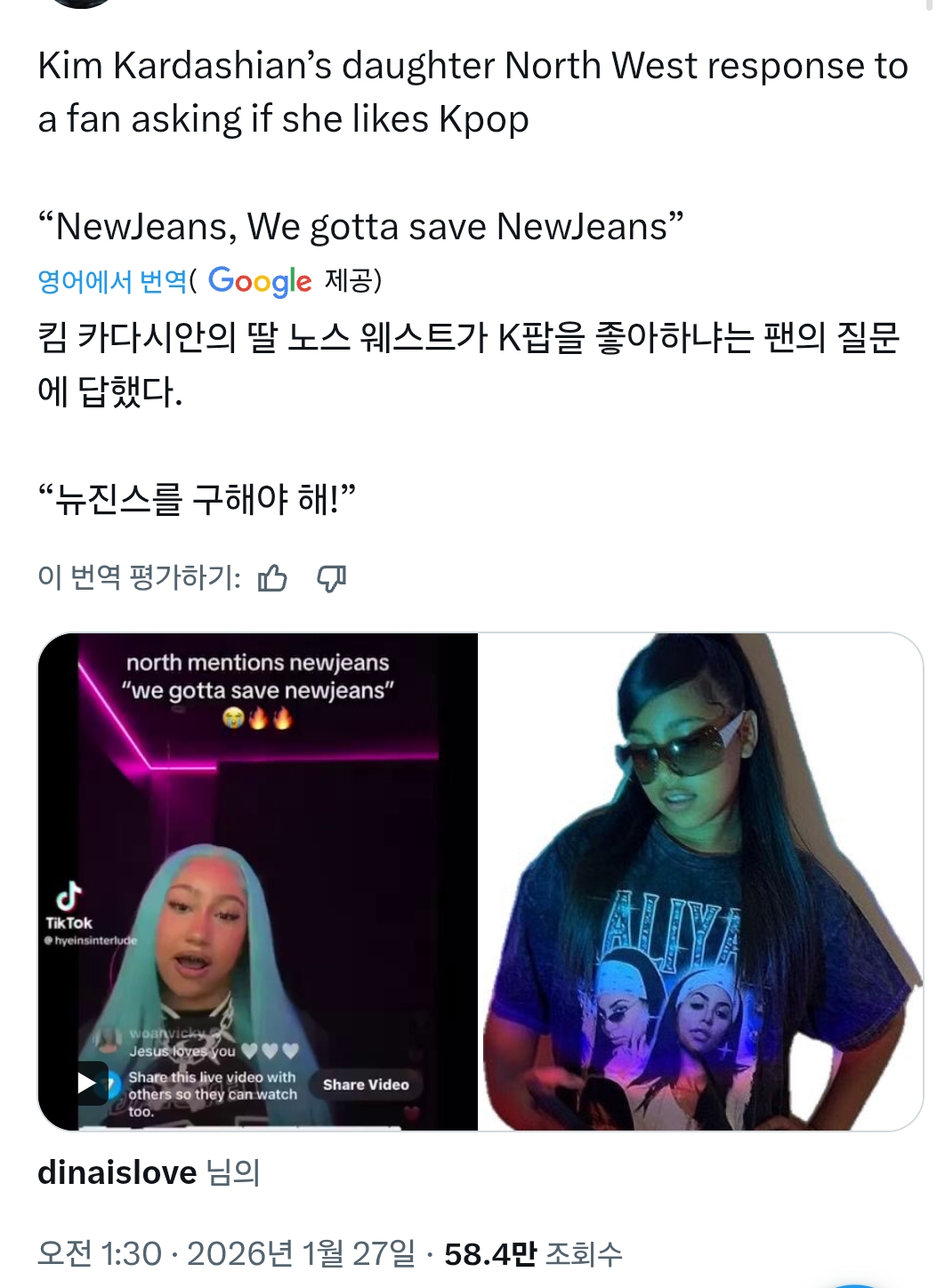The height and width of the screenshot is (1288, 945).
Task: Play the TikTok video with the play button
Action: 88,1083
